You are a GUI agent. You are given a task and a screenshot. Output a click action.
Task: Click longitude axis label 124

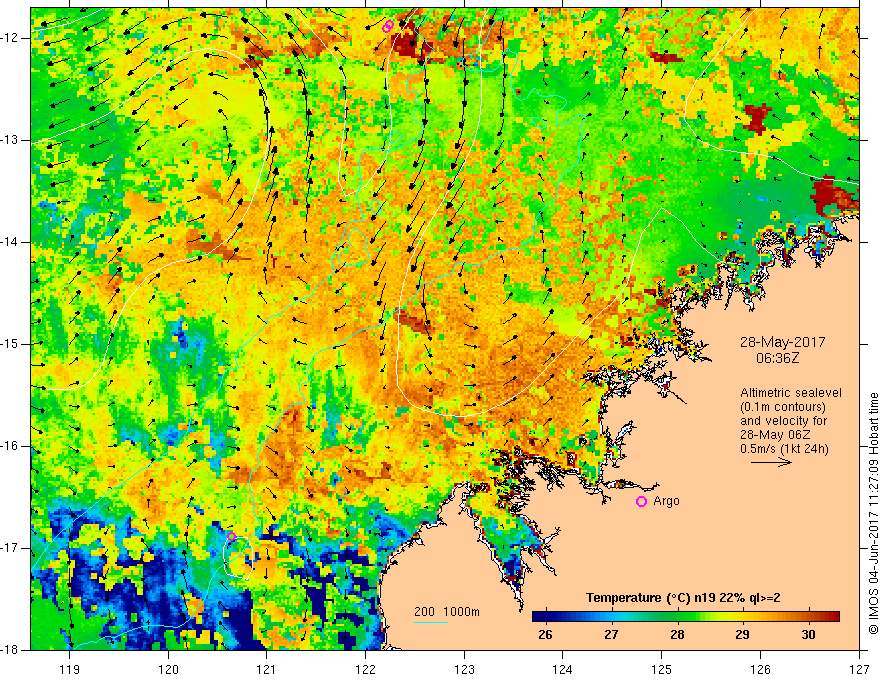(563, 669)
